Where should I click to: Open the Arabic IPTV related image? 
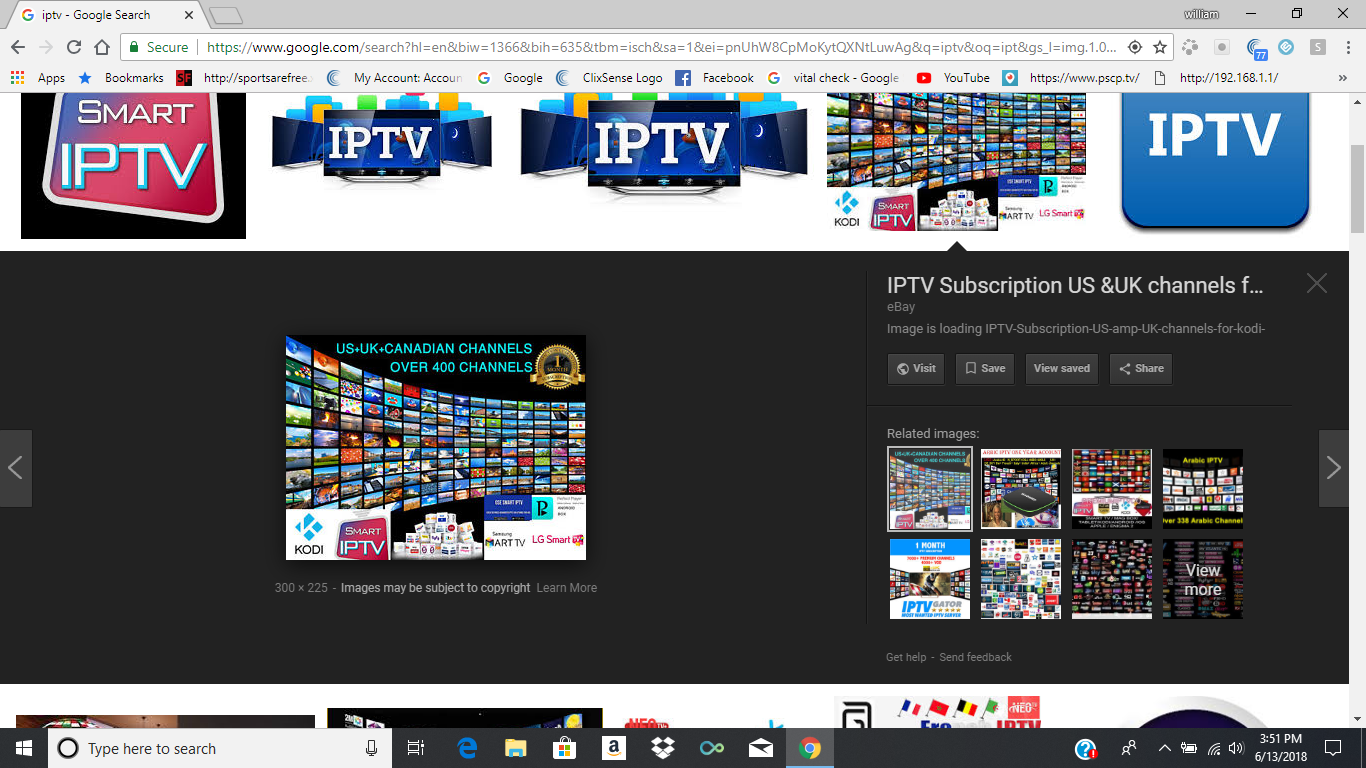pyautogui.click(x=1202, y=489)
